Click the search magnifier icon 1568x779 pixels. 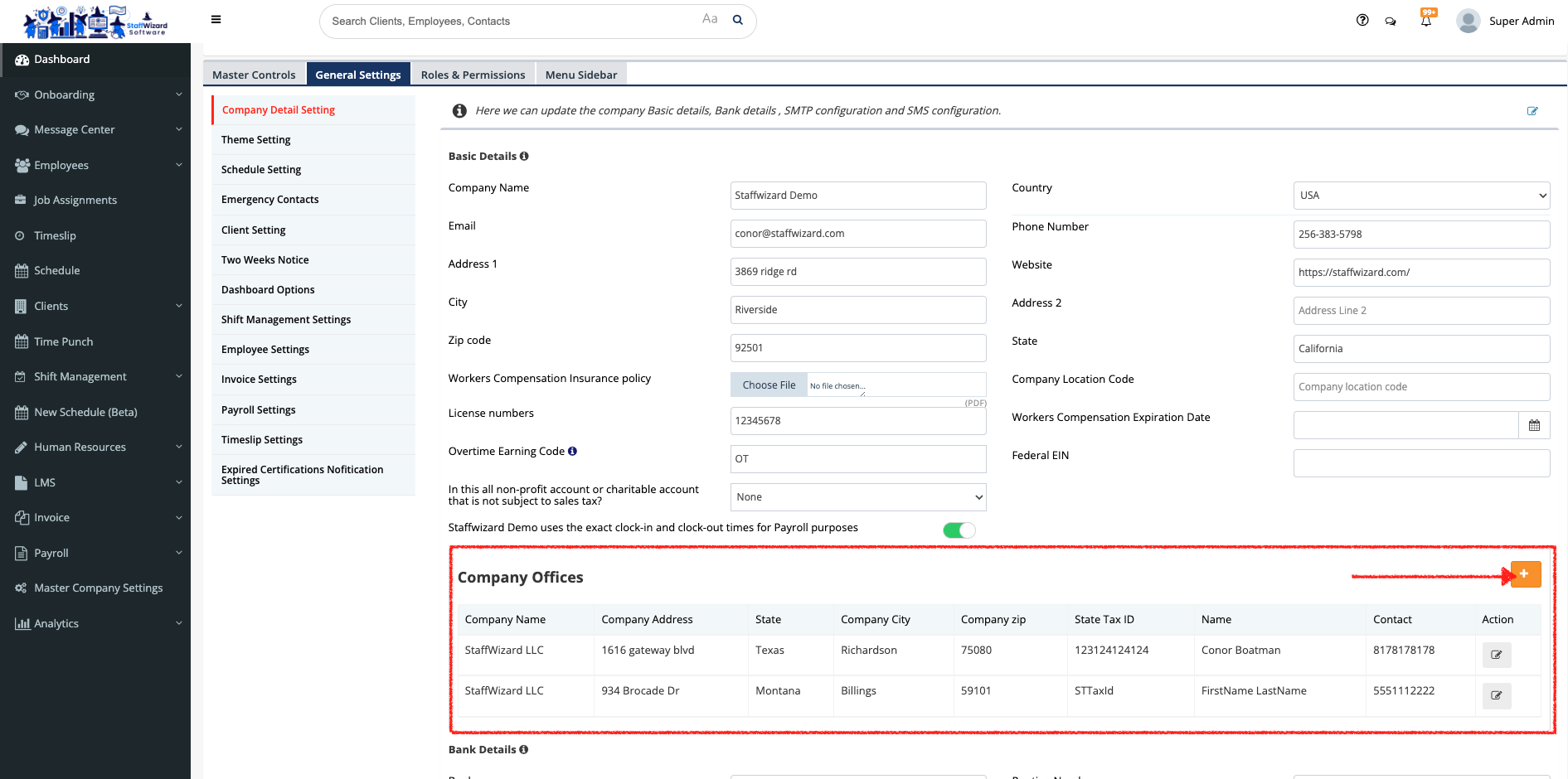tap(737, 21)
